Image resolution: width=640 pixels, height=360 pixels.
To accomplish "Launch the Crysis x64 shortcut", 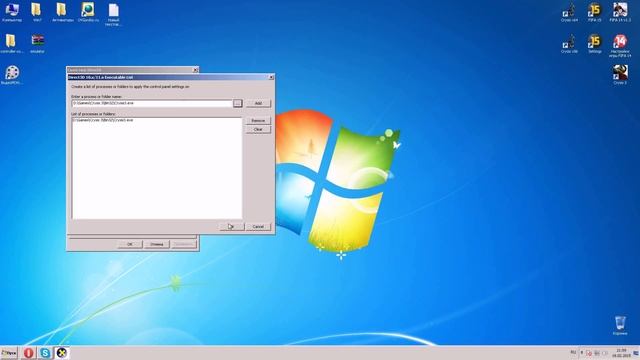I will [569, 12].
